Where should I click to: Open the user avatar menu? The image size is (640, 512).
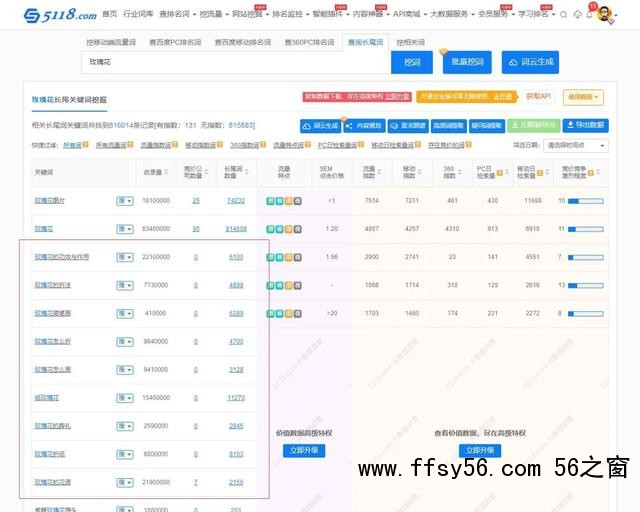(604, 14)
